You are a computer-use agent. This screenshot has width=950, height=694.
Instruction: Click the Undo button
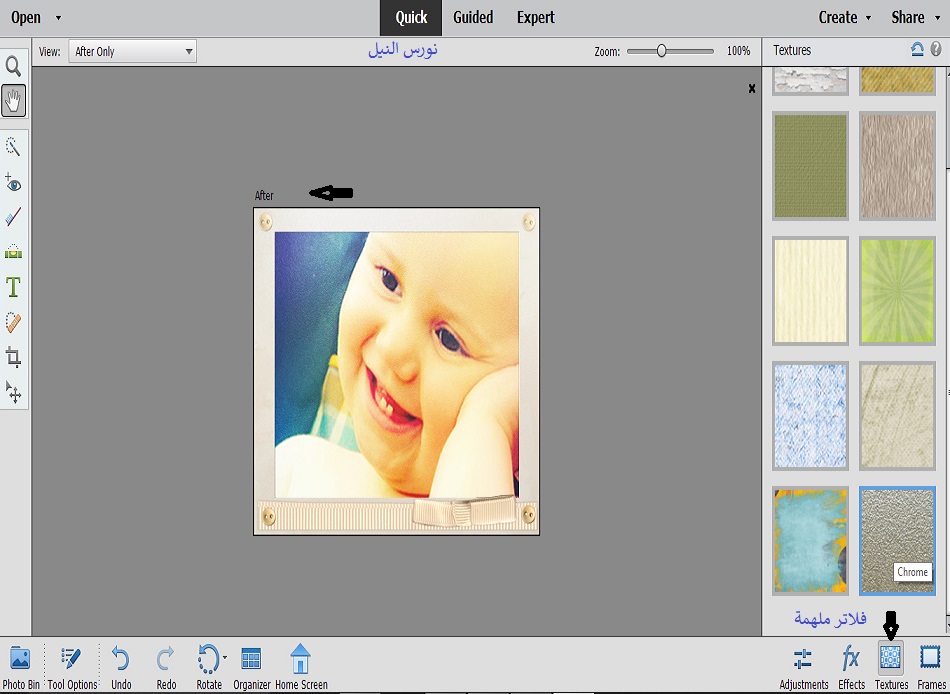pyautogui.click(x=121, y=666)
